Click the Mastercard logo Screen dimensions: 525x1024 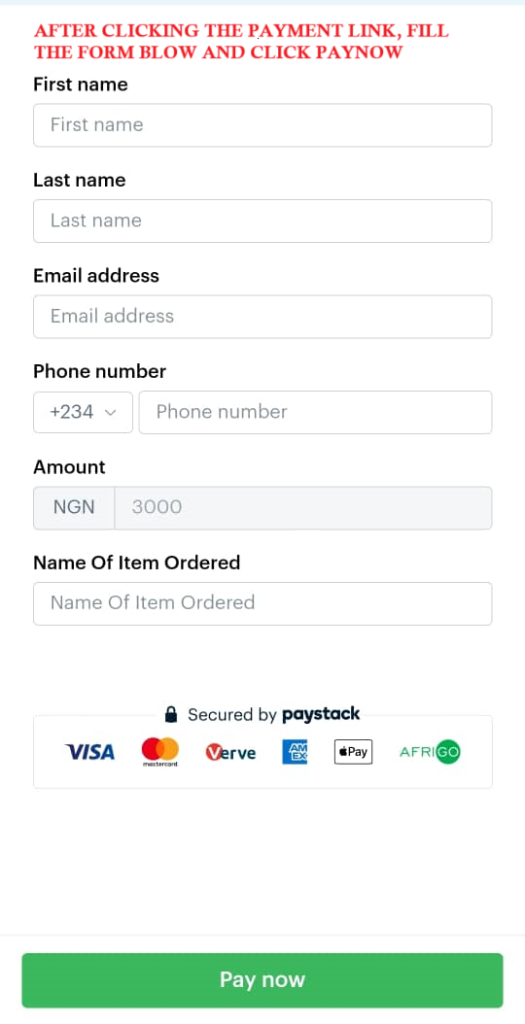click(160, 752)
